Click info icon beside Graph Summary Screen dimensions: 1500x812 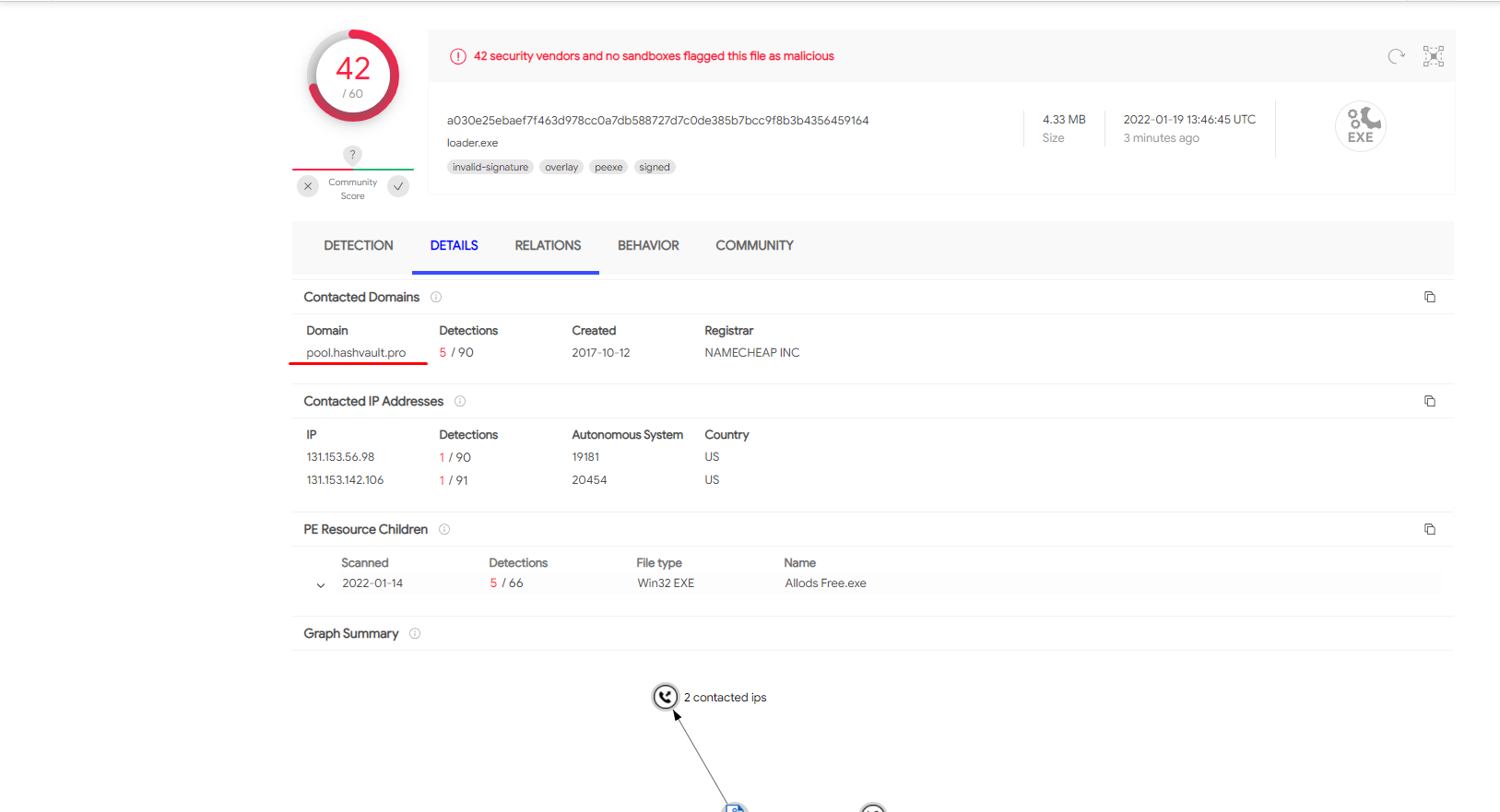(415, 633)
